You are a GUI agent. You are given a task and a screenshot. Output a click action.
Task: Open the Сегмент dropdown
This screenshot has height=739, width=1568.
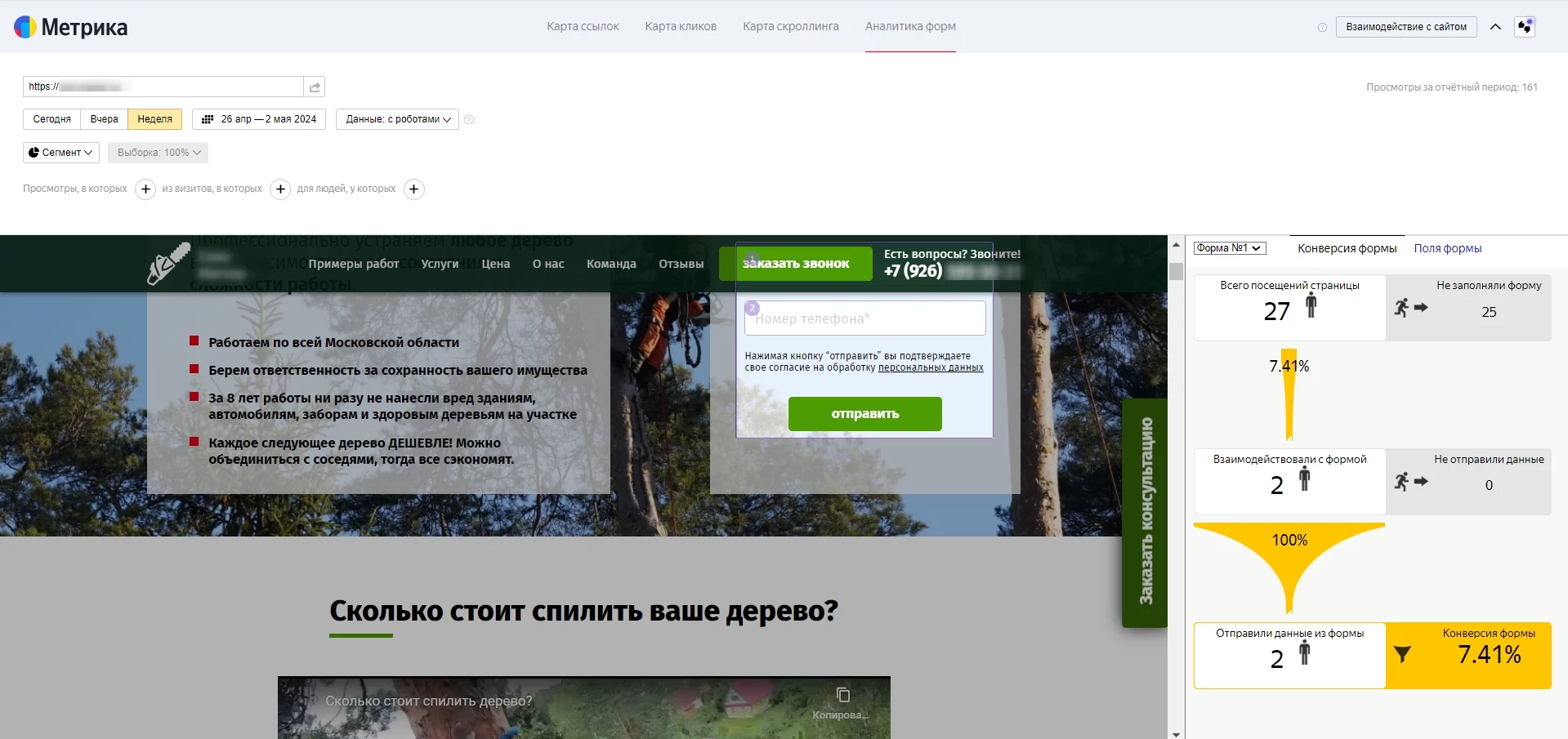[61, 153]
